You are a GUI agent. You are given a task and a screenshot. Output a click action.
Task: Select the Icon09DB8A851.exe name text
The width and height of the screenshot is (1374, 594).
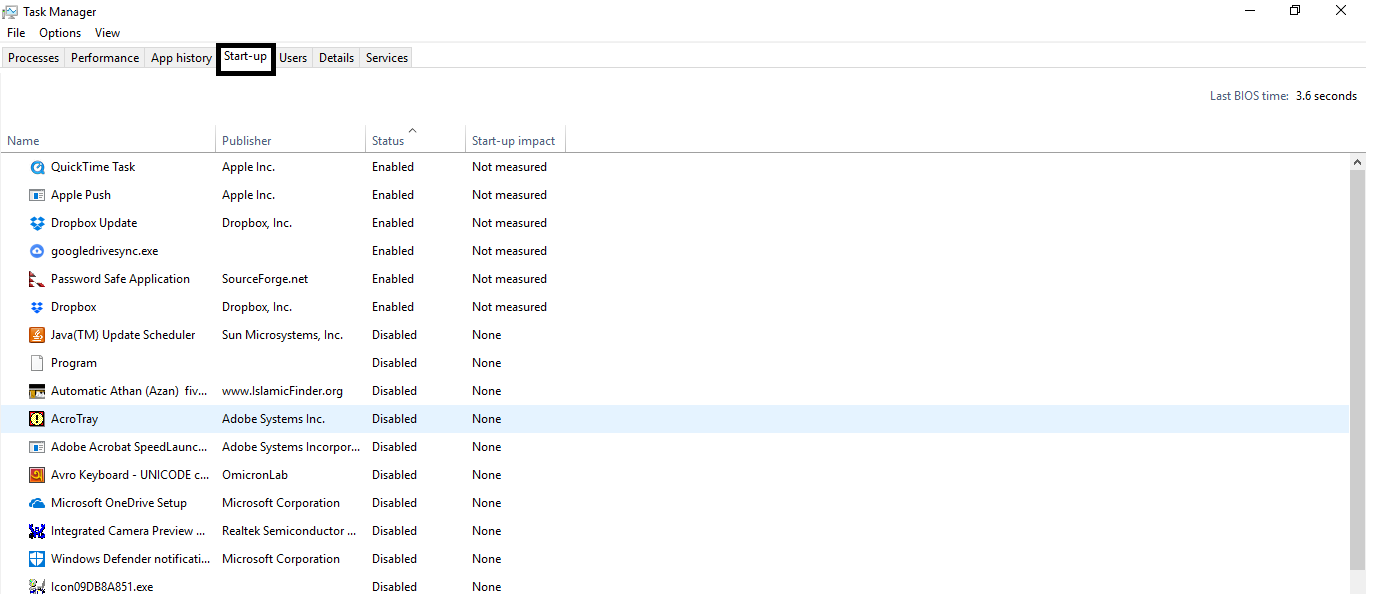pos(102,587)
